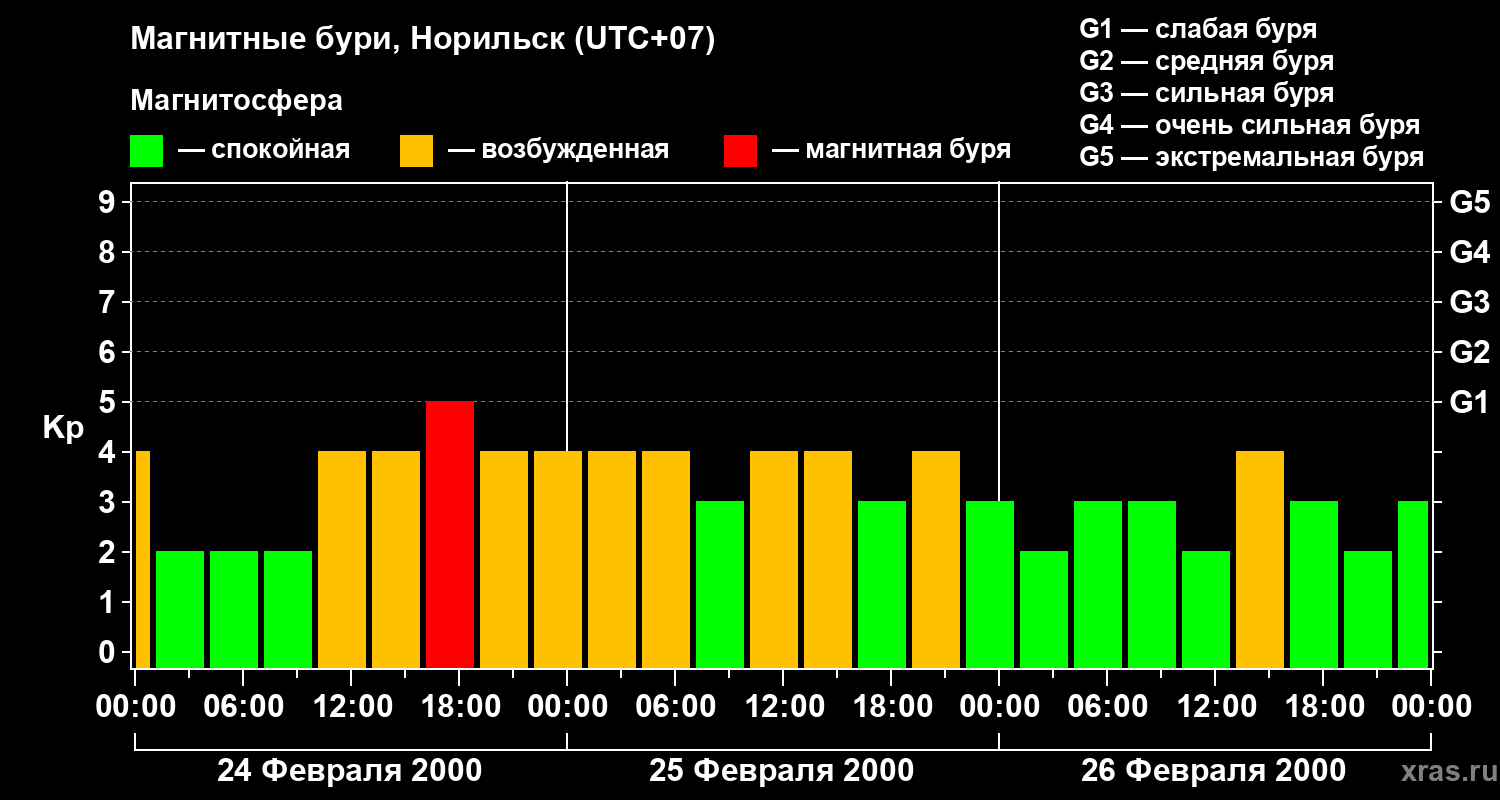Select the only orange bar on 26 February
Viewport: 1500px width, 800px height.
[x=1260, y=559]
